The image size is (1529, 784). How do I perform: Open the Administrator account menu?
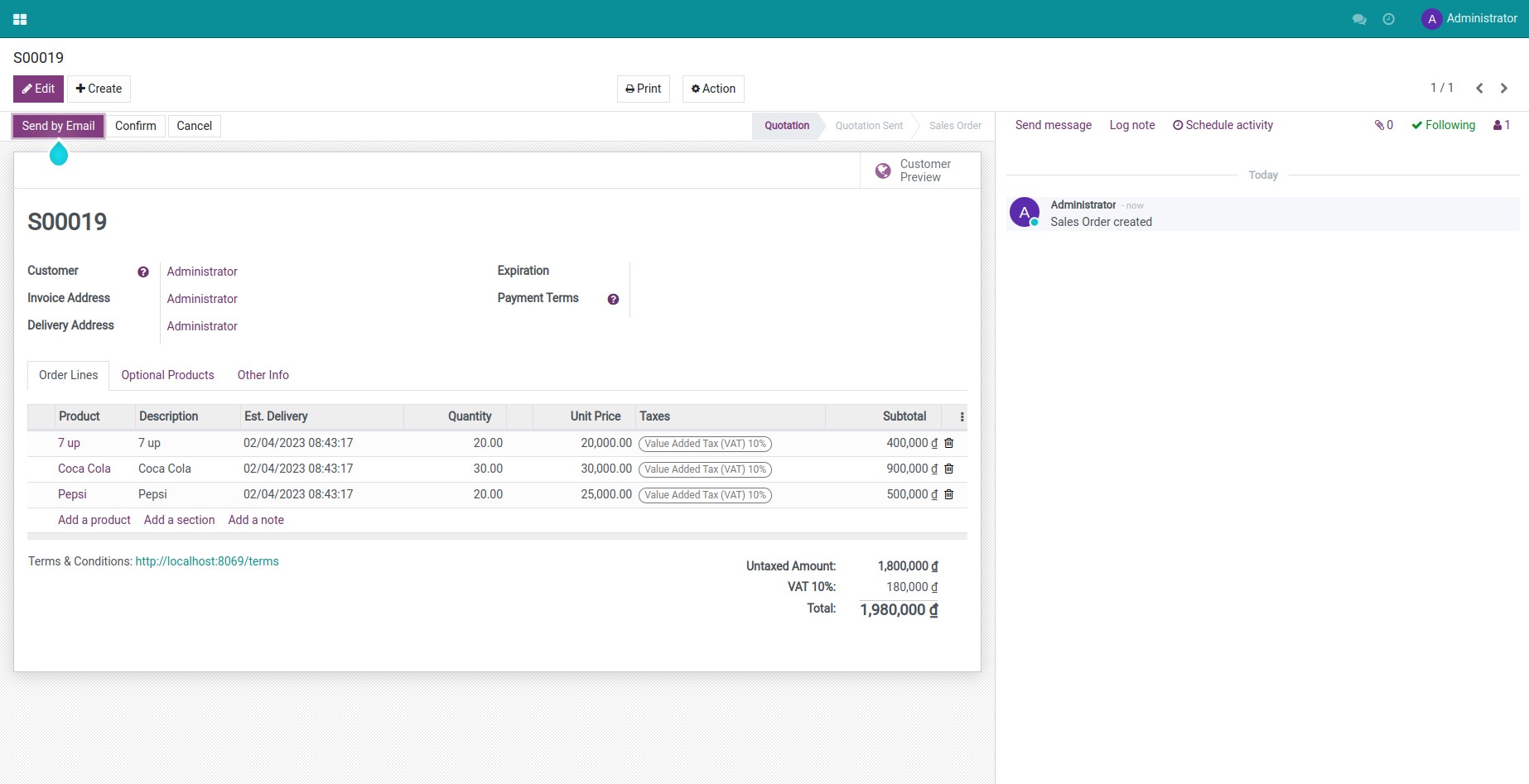pyautogui.click(x=1470, y=18)
